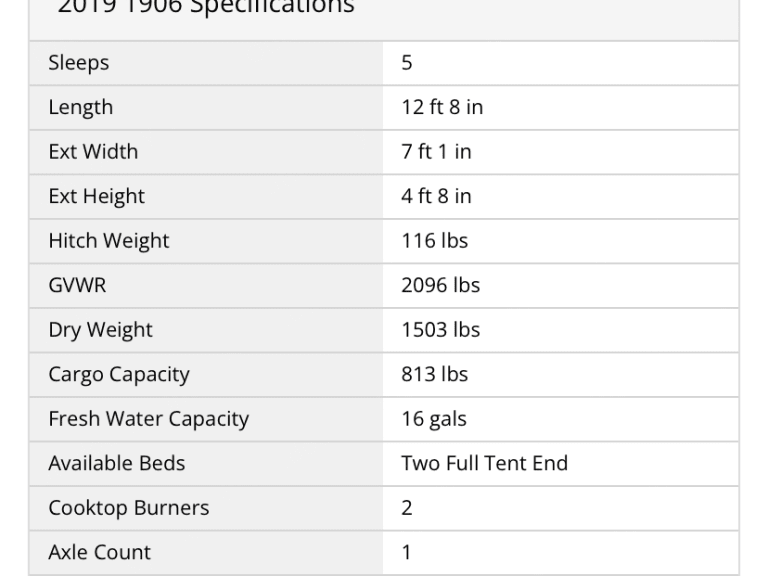
Task: Click the Cargo Capacity label
Action: click(x=119, y=374)
